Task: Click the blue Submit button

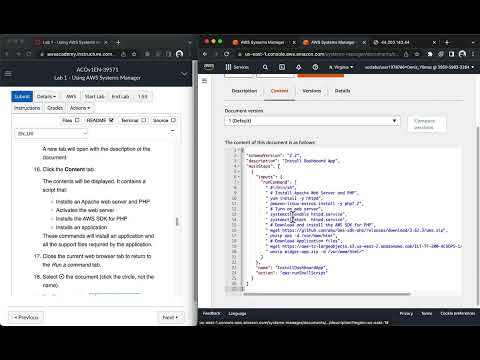Action: 22,96
